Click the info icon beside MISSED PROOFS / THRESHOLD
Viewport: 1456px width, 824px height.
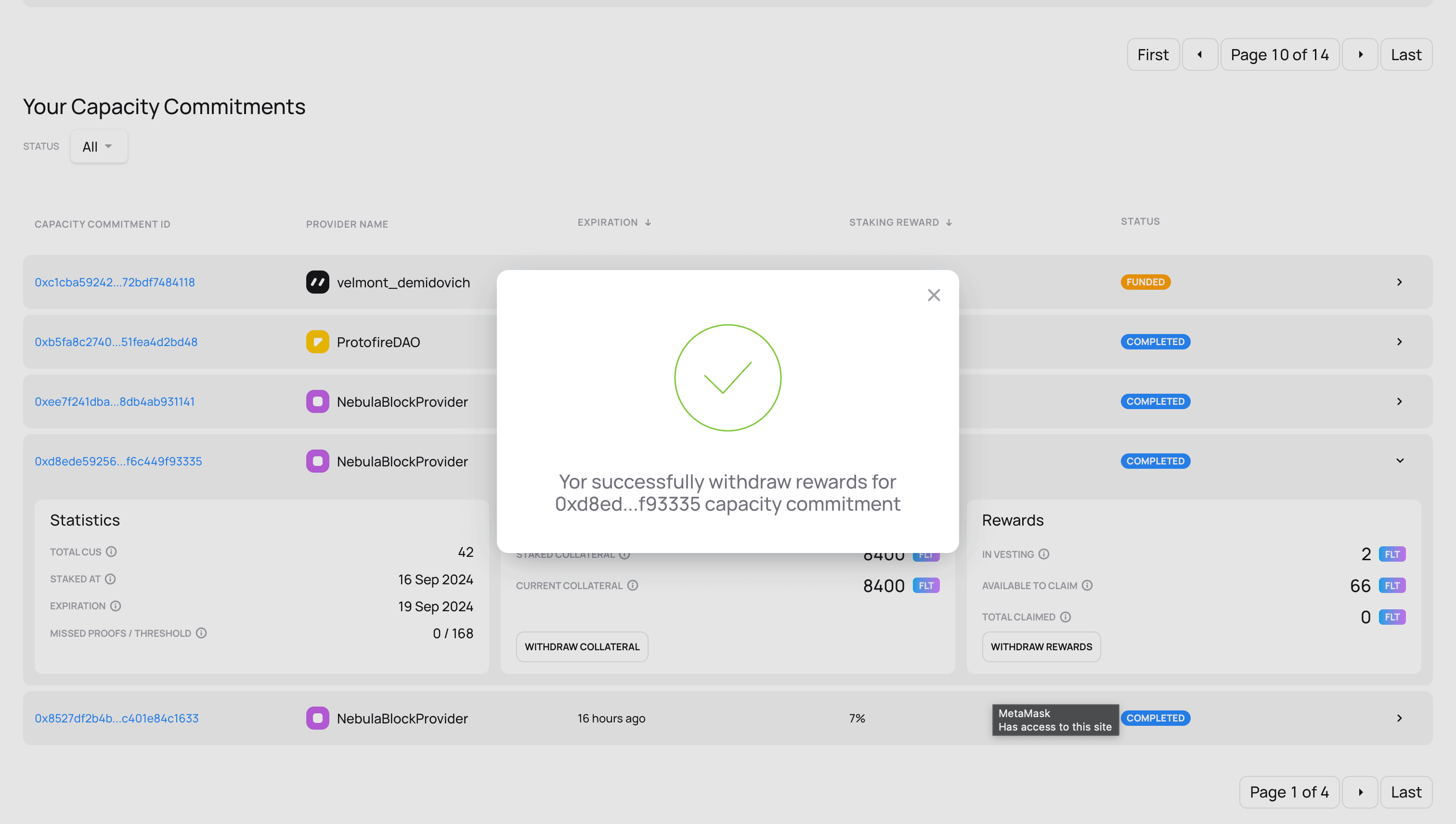[x=202, y=633]
